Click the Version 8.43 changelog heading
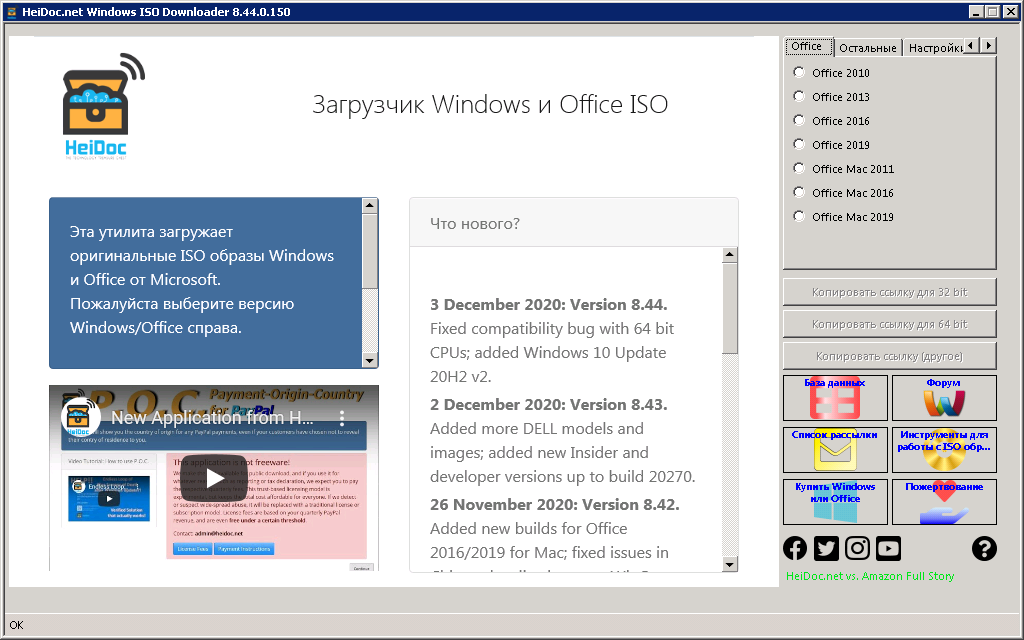1024x640 pixels. click(x=549, y=404)
